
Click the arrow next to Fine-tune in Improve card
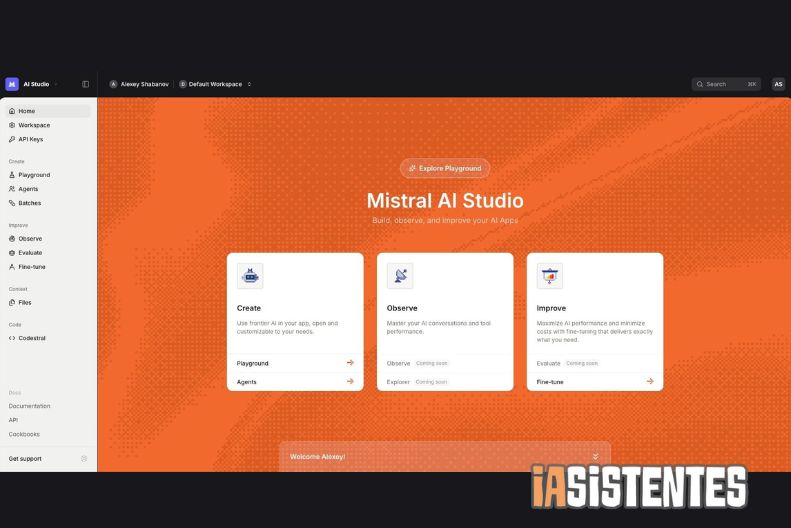coord(650,381)
